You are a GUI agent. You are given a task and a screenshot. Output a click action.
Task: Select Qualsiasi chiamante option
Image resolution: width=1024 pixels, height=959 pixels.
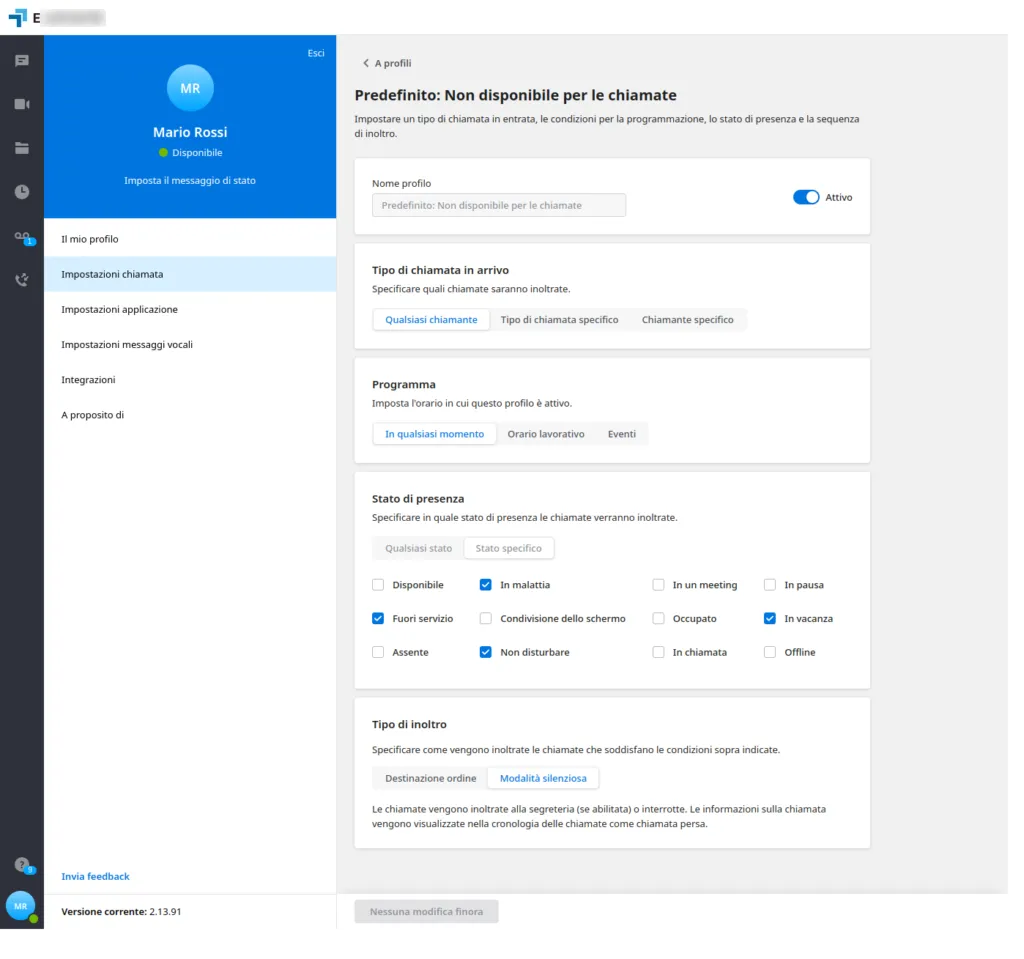431,320
